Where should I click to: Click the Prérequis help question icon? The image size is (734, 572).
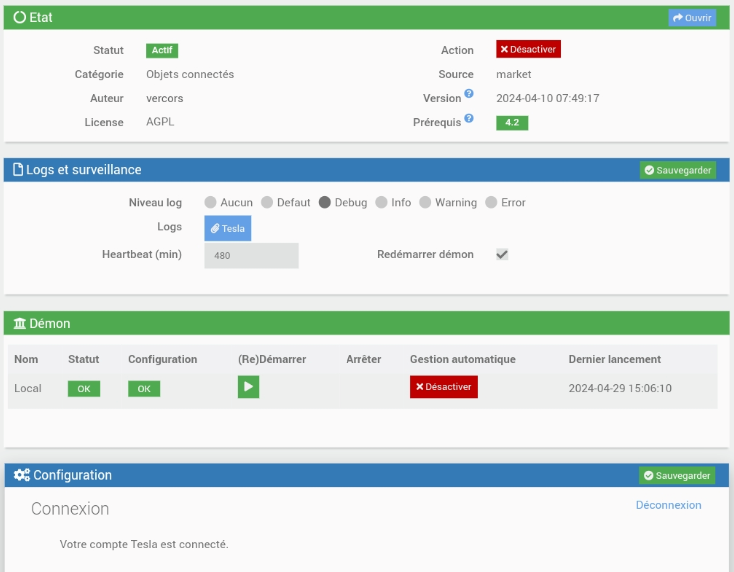click(x=469, y=118)
